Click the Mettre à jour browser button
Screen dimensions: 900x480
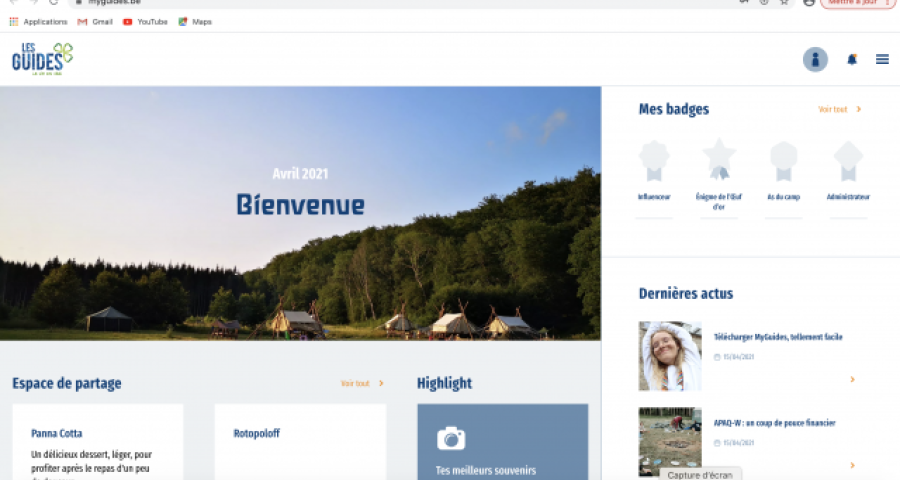coord(858,3)
